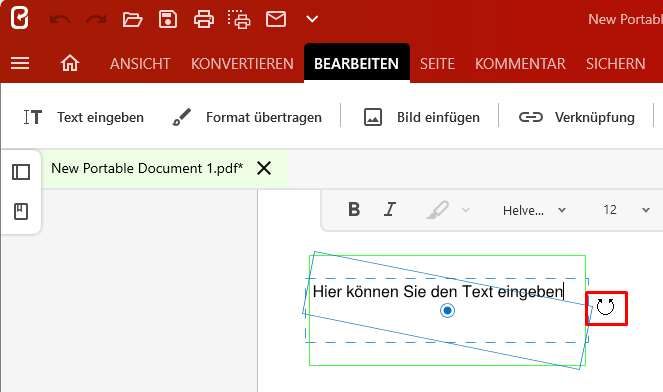The width and height of the screenshot is (663, 392).
Task: Switch to the ANSICHT tab
Action: pos(140,63)
